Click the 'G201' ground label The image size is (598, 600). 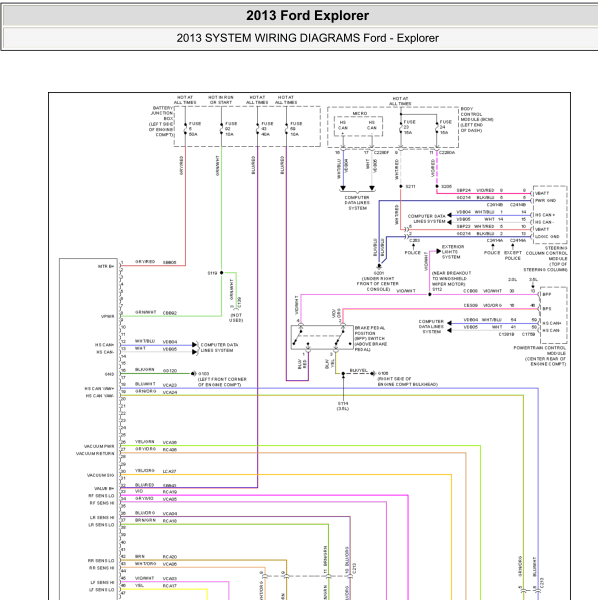click(x=379, y=273)
